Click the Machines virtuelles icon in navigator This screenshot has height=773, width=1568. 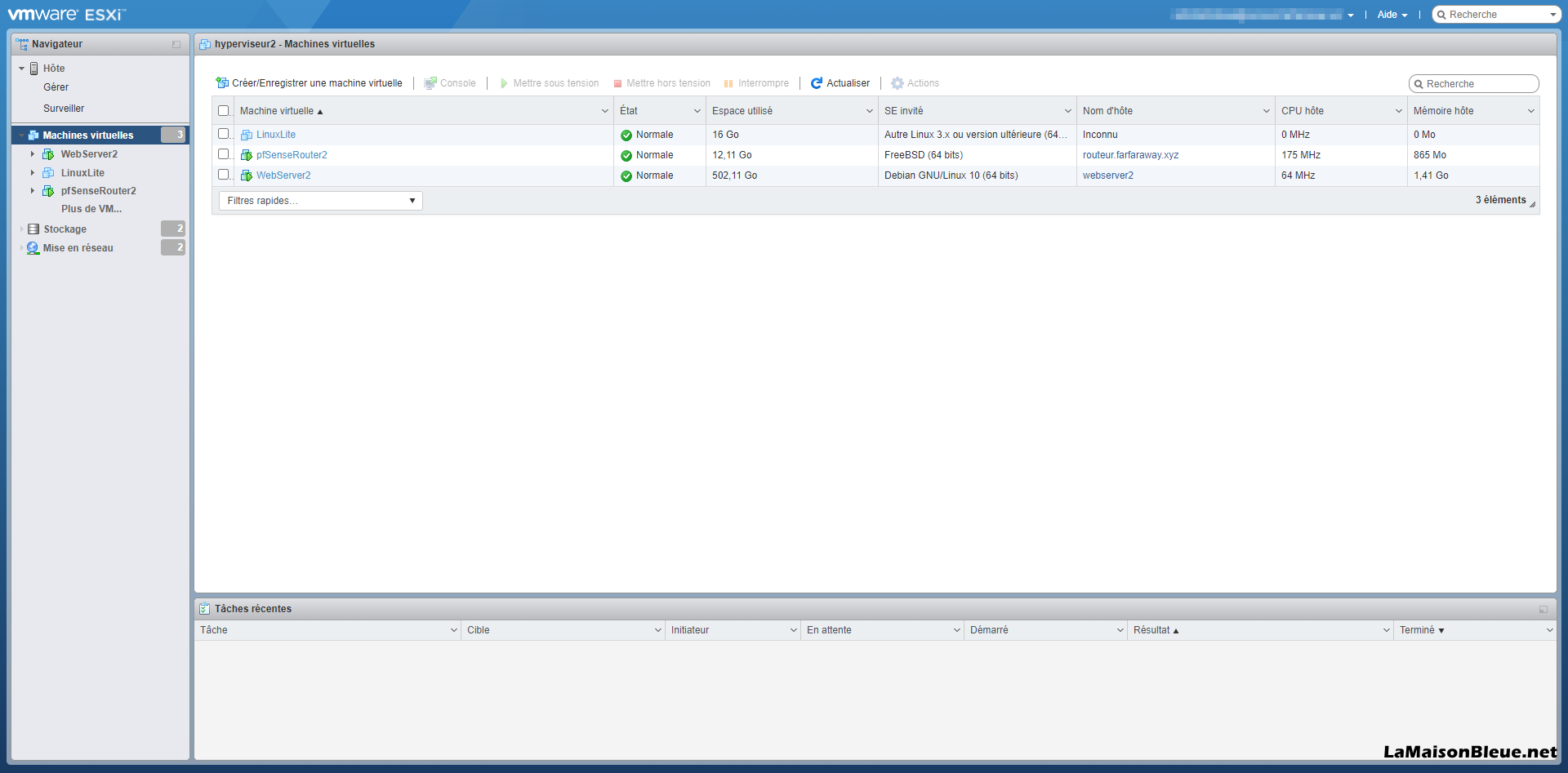click(x=33, y=135)
